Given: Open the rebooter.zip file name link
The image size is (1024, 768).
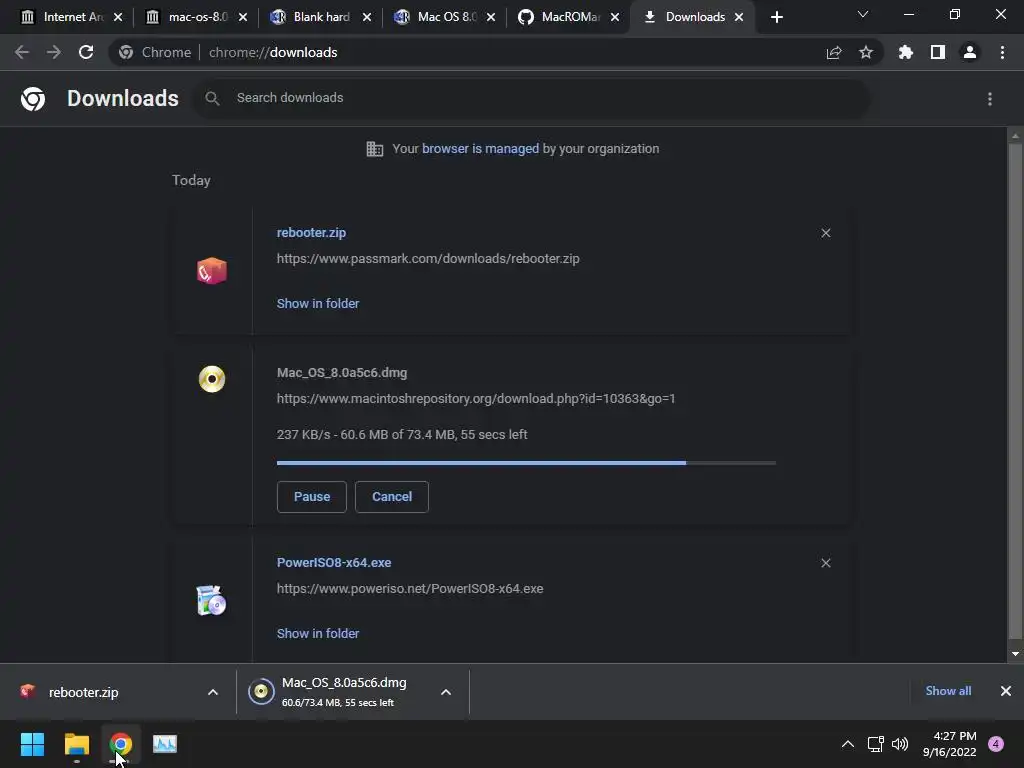Looking at the screenshot, I should 312,232.
